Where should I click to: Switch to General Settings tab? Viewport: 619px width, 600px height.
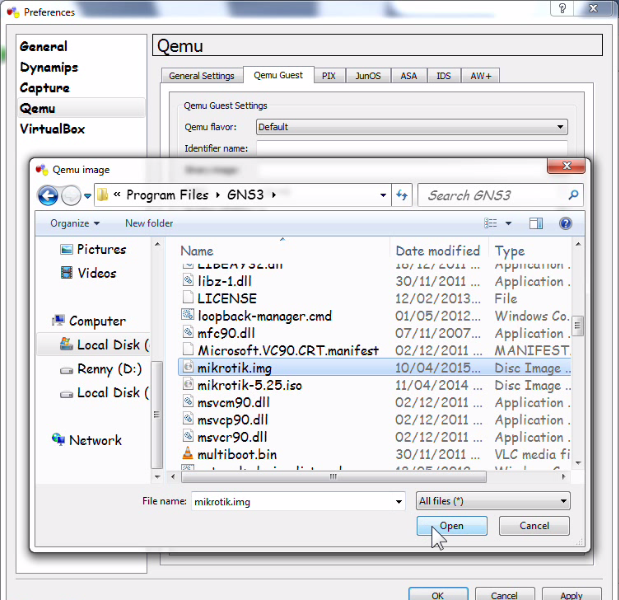point(202,75)
